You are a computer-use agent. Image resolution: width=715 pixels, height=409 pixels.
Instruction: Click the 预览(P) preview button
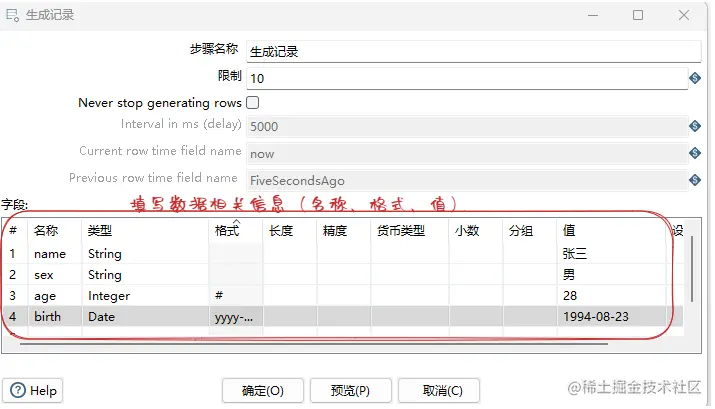coord(350,391)
